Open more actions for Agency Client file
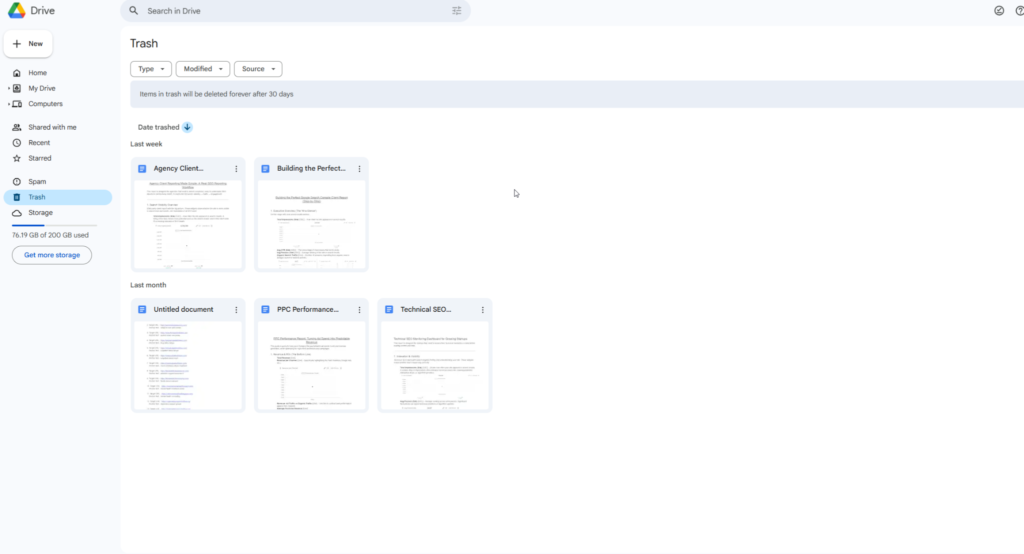The height and width of the screenshot is (554, 1024). [236, 169]
